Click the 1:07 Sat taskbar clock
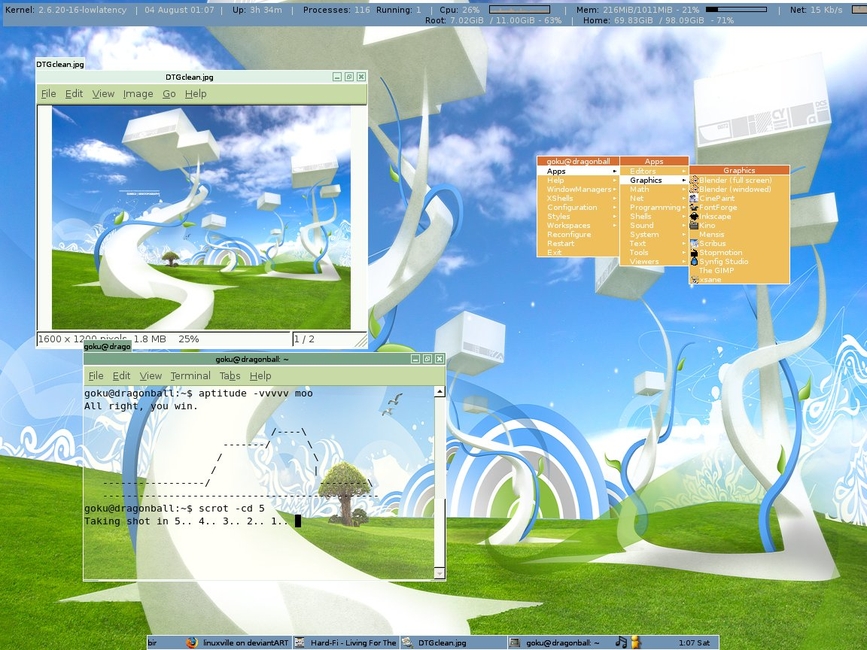 pyautogui.click(x=694, y=643)
